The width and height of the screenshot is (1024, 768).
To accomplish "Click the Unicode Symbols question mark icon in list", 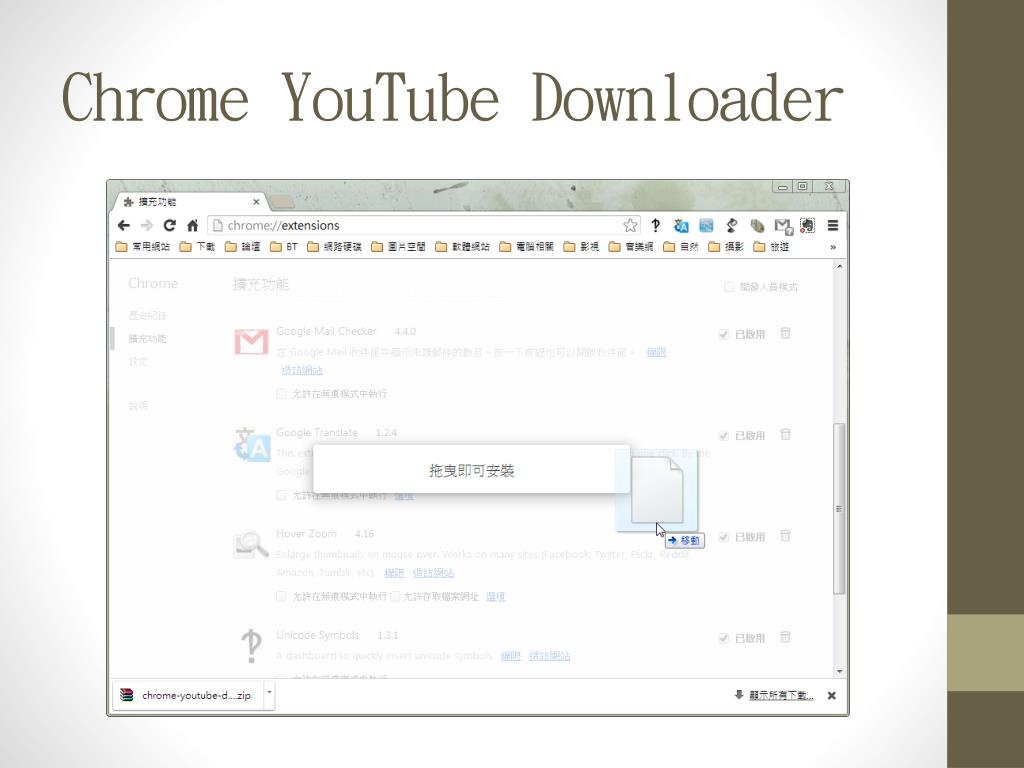I will 251,646.
